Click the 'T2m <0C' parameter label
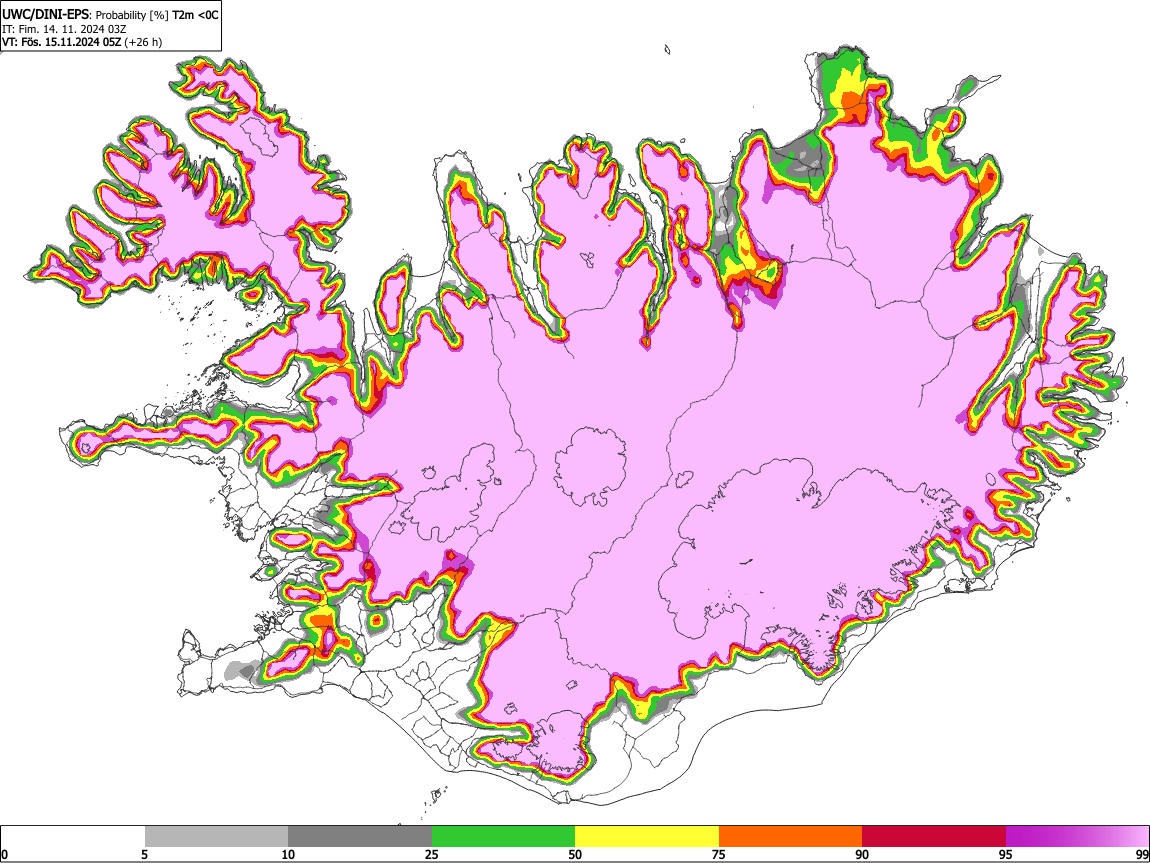This screenshot has width=1150, height=863. pos(196,15)
